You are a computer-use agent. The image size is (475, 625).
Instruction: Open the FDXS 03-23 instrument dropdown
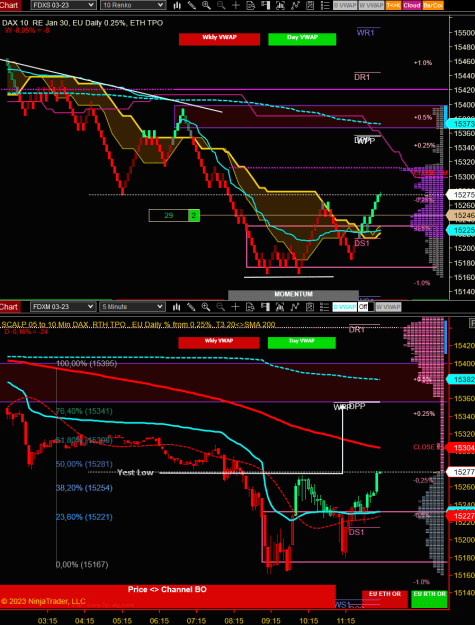coord(63,5)
